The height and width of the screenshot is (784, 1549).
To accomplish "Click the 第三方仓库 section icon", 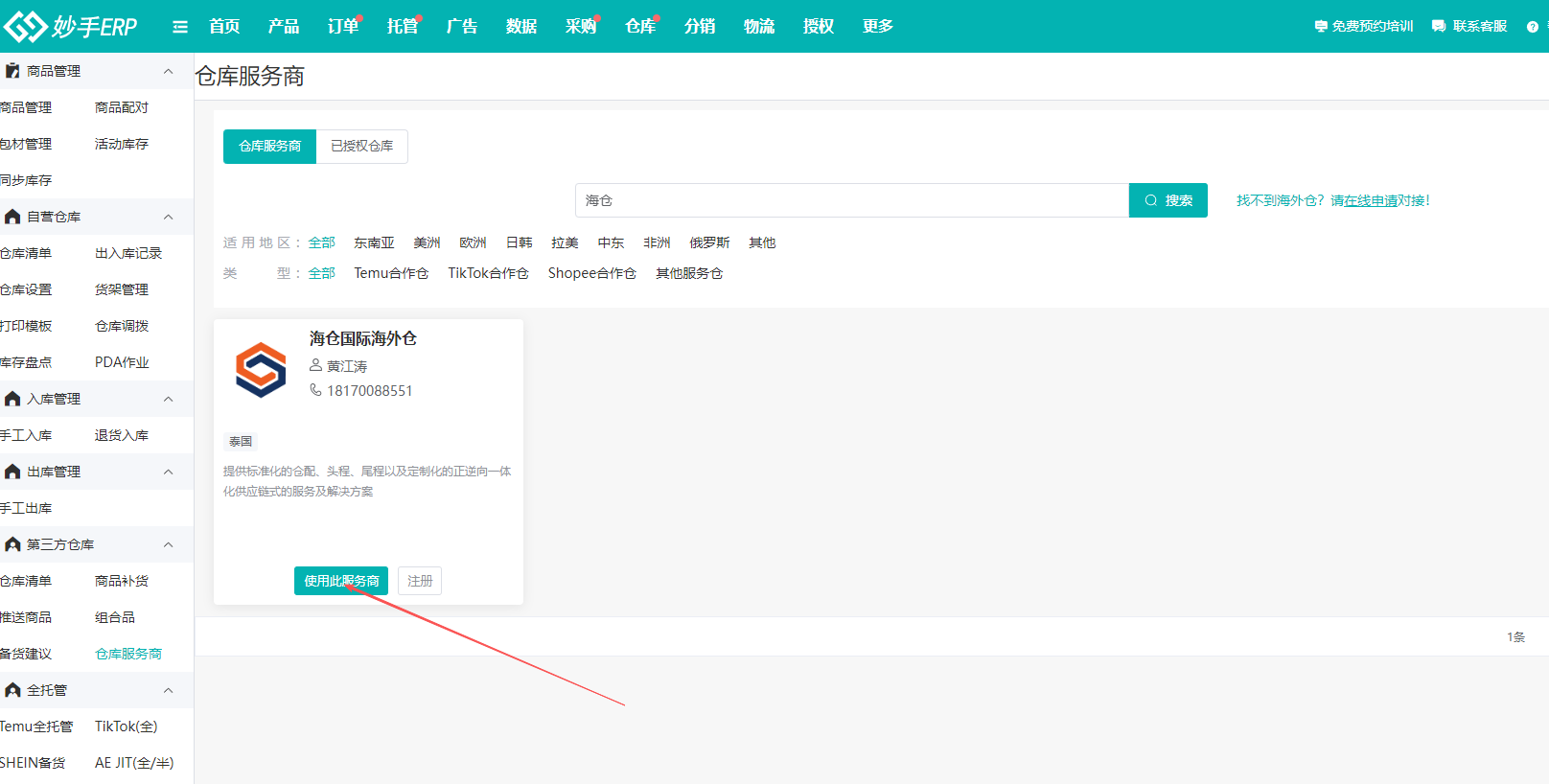I will pyautogui.click(x=12, y=544).
